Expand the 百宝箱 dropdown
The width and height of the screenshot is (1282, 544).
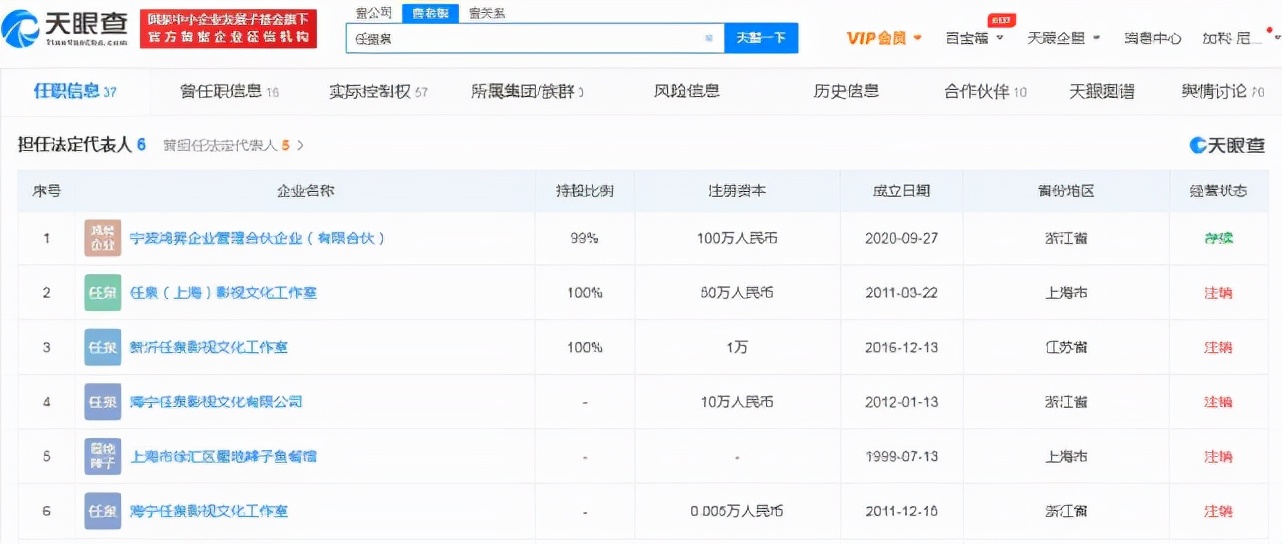coord(975,38)
